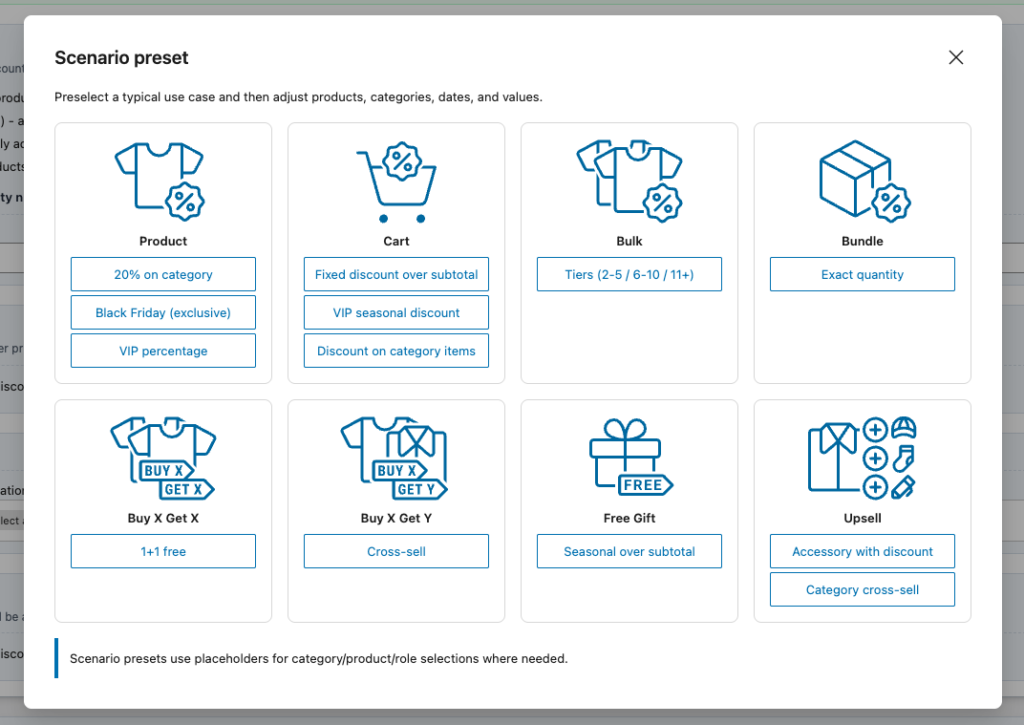The height and width of the screenshot is (725, 1024).
Task: Select Fixed discount over subtotal preset
Action: (396, 274)
